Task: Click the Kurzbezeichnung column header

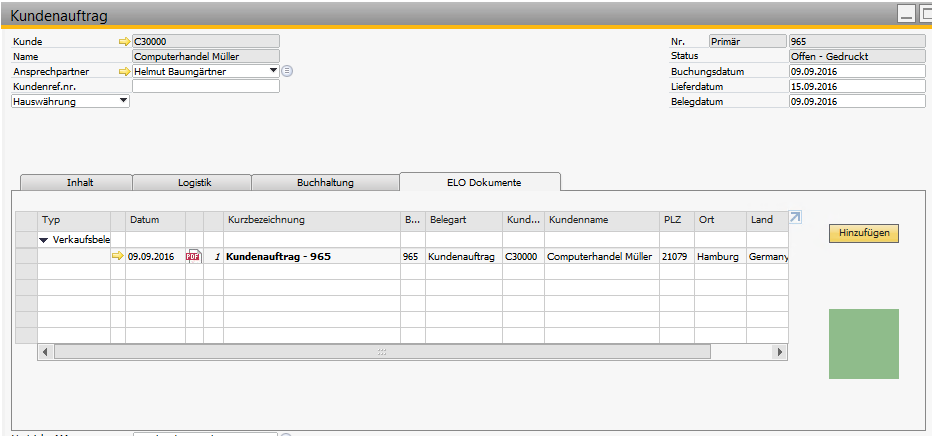Action: tap(312, 220)
